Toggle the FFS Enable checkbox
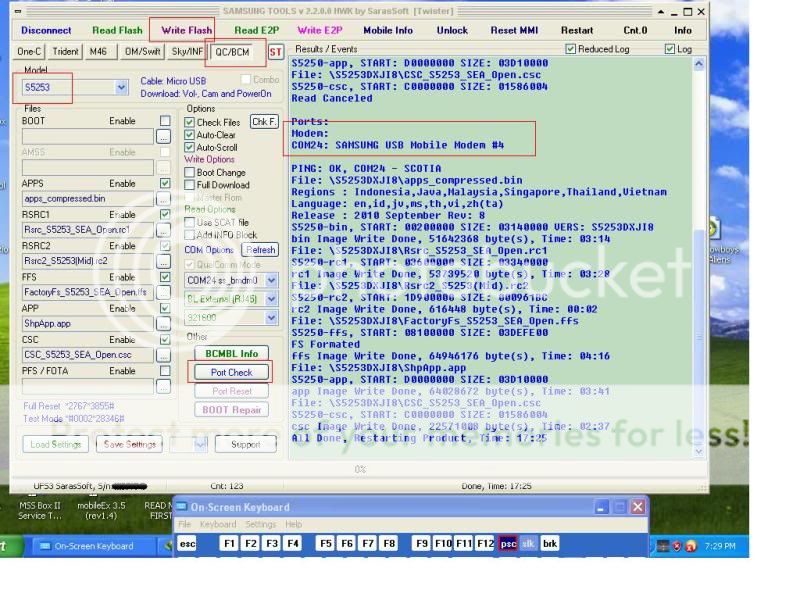This screenshot has height=600, width=800. coord(165,277)
